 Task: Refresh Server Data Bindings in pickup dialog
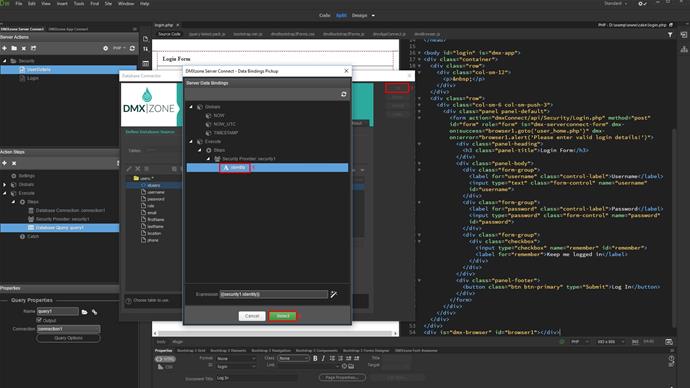click(x=344, y=94)
